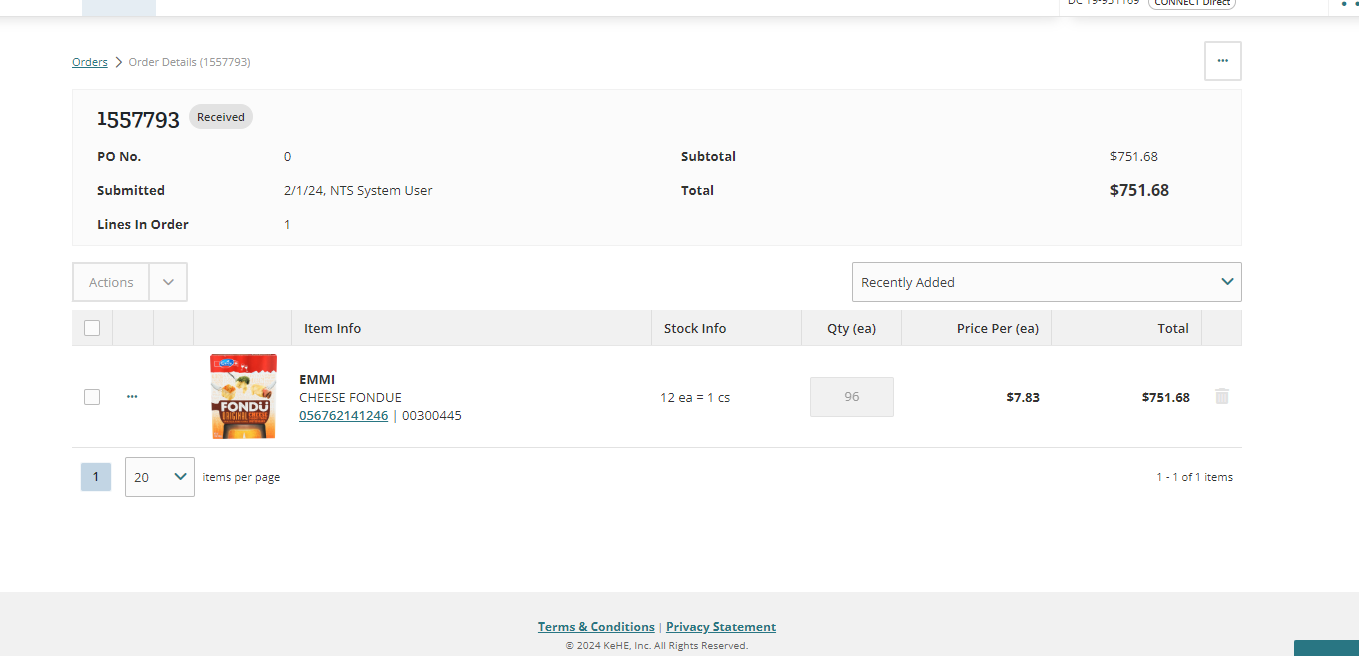Open the Recently Added sort dropdown
The height and width of the screenshot is (656, 1359).
[1046, 282]
